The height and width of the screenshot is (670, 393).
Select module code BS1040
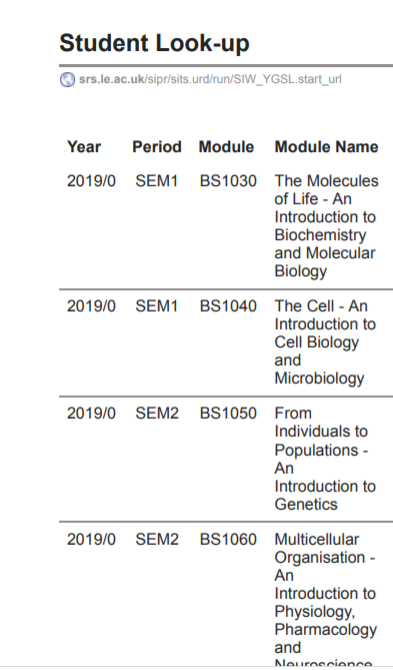(228, 306)
